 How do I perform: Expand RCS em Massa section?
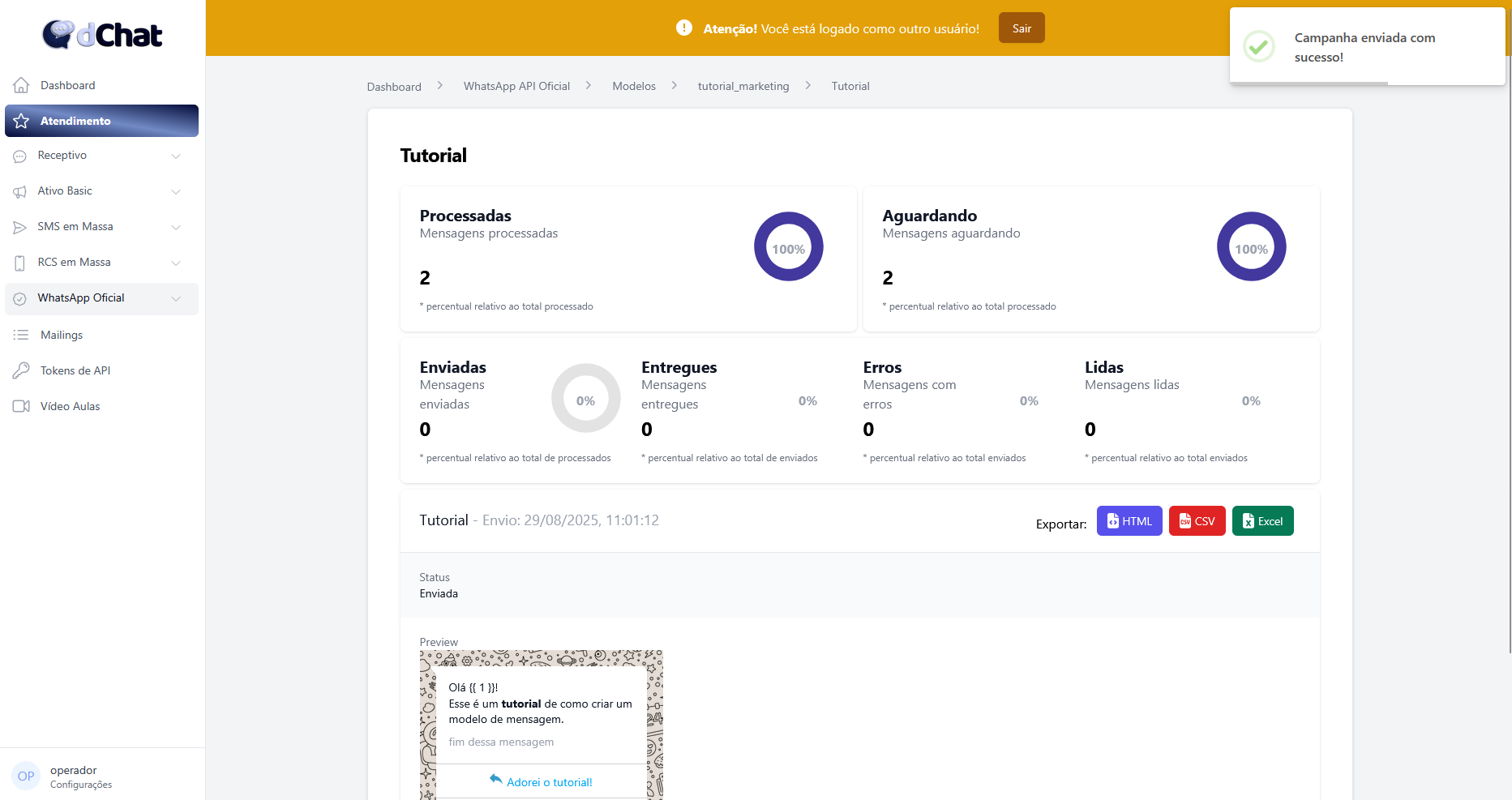(x=176, y=263)
